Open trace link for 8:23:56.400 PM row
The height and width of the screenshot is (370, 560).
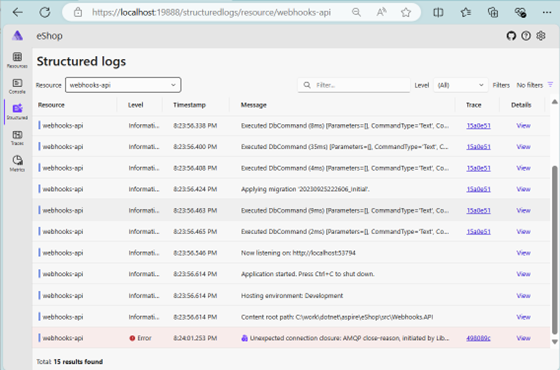(x=478, y=147)
